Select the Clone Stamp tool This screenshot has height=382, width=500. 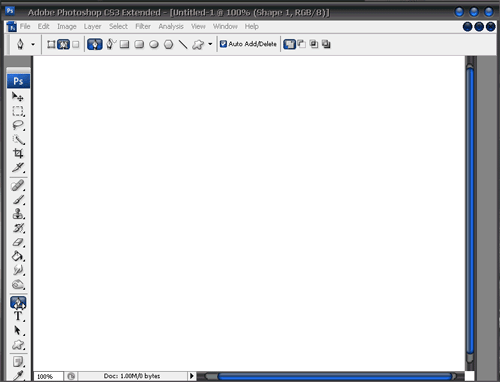point(18,214)
